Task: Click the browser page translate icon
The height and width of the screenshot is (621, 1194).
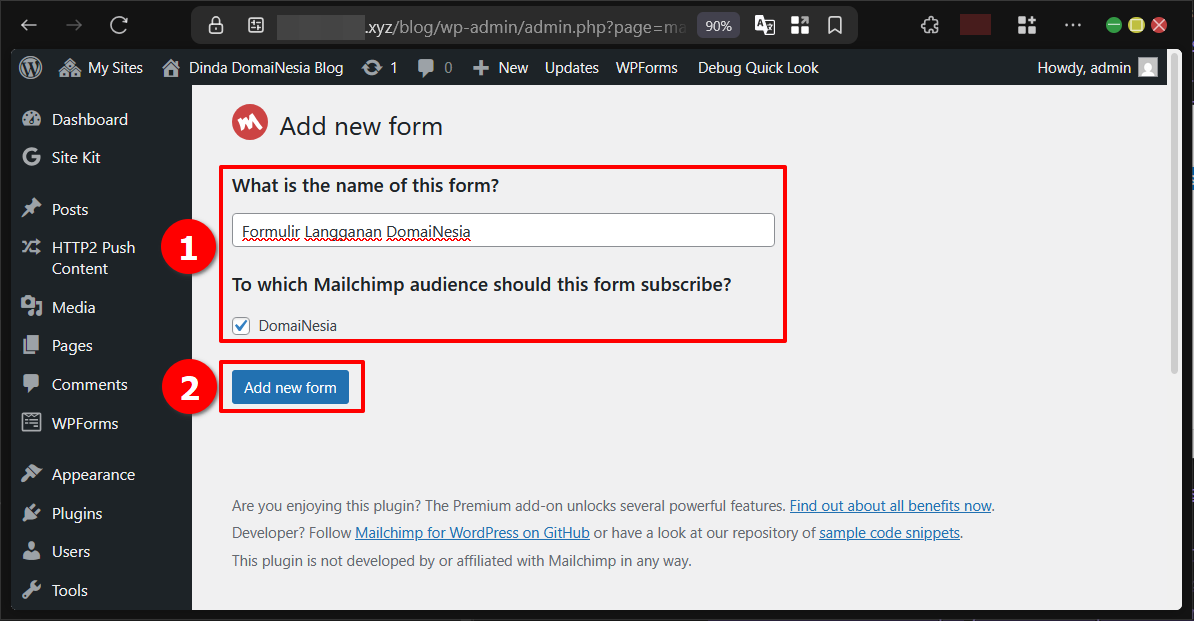Action: point(764,24)
